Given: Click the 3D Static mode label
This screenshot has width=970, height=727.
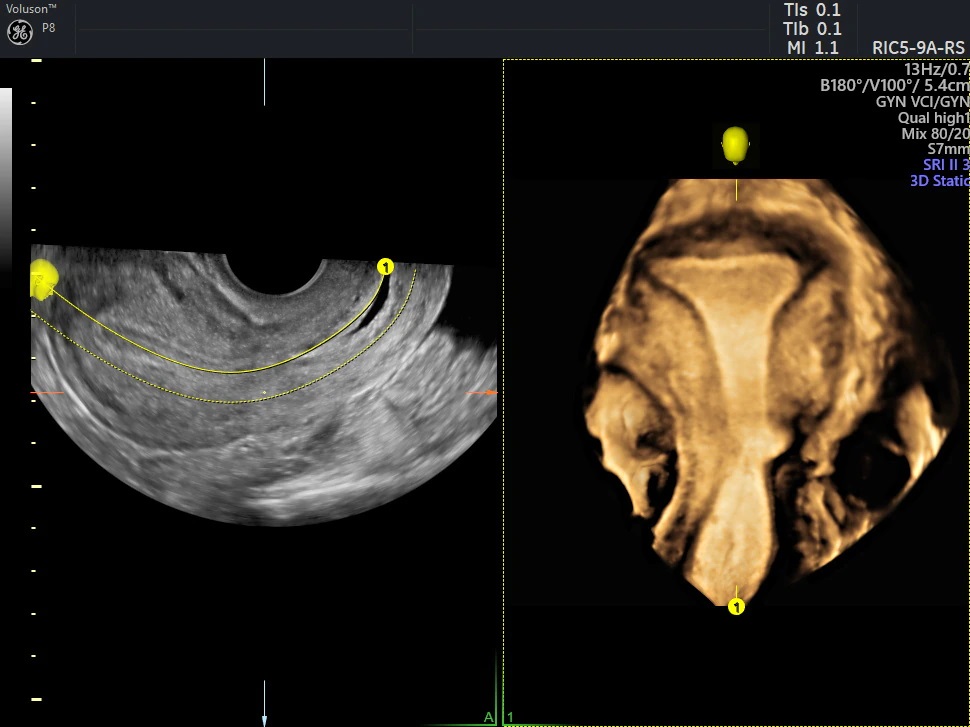Looking at the screenshot, I should (x=939, y=181).
